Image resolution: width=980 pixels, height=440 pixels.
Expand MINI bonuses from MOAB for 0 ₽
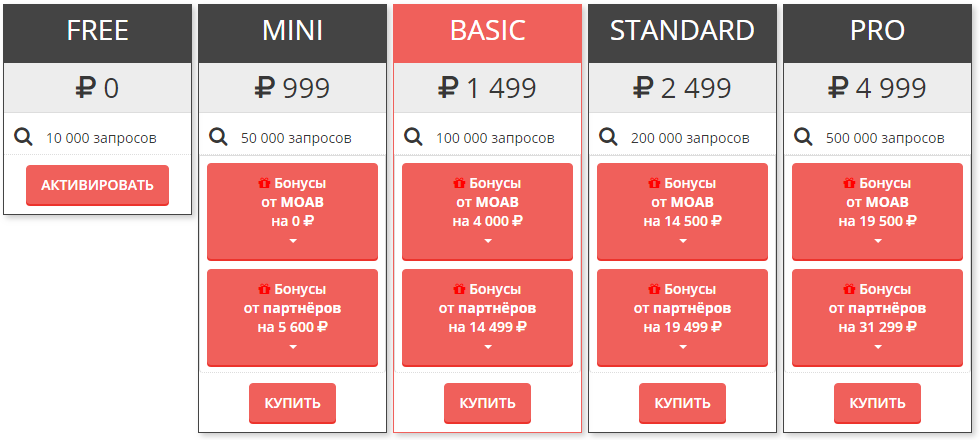coord(292,241)
